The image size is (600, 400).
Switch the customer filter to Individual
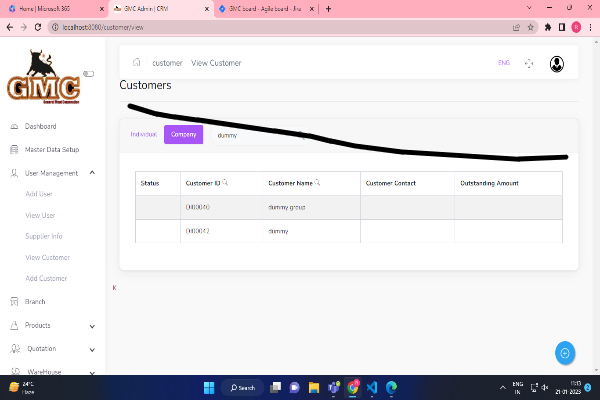tap(144, 134)
